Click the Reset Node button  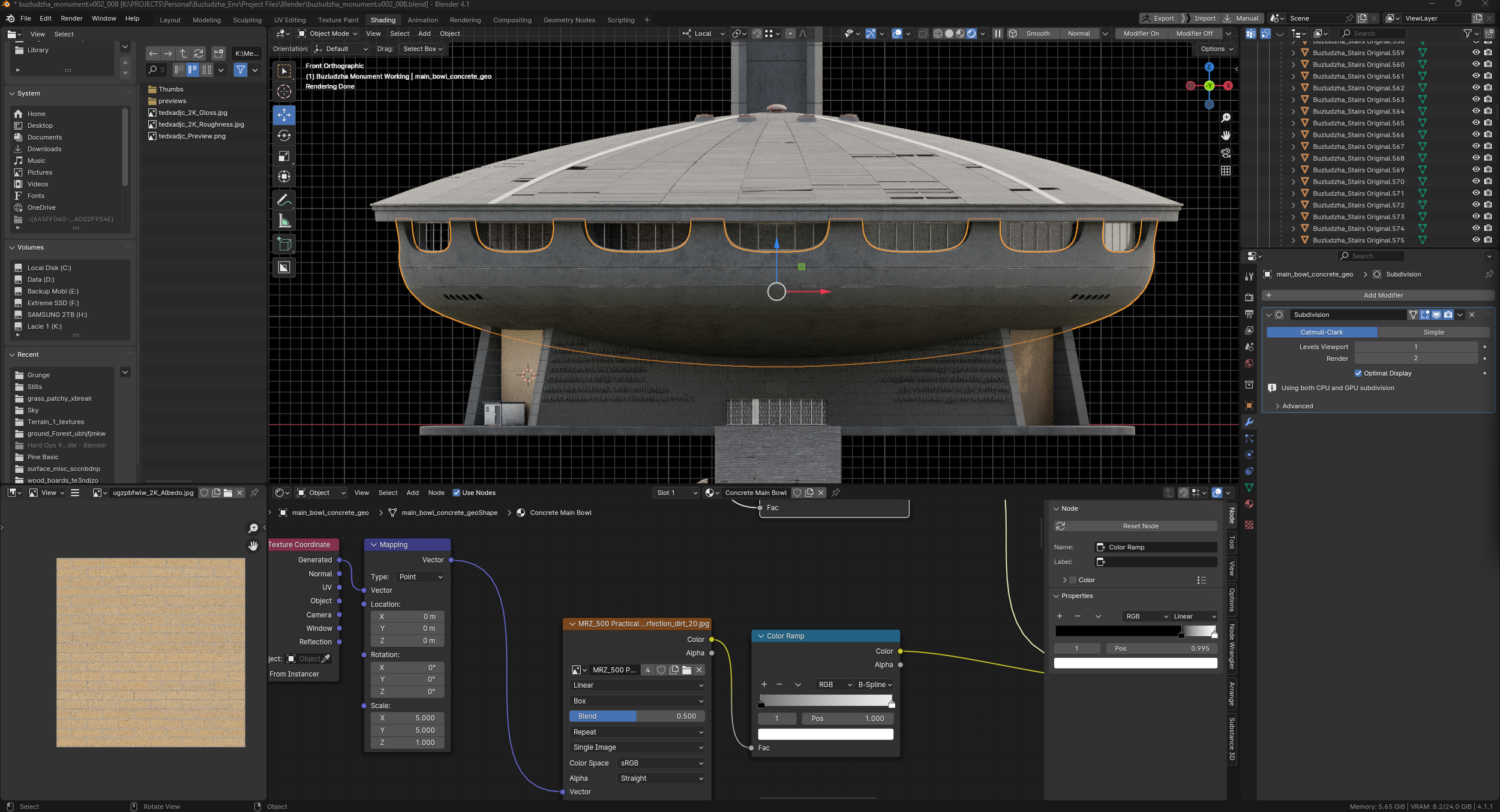[x=1140, y=526]
